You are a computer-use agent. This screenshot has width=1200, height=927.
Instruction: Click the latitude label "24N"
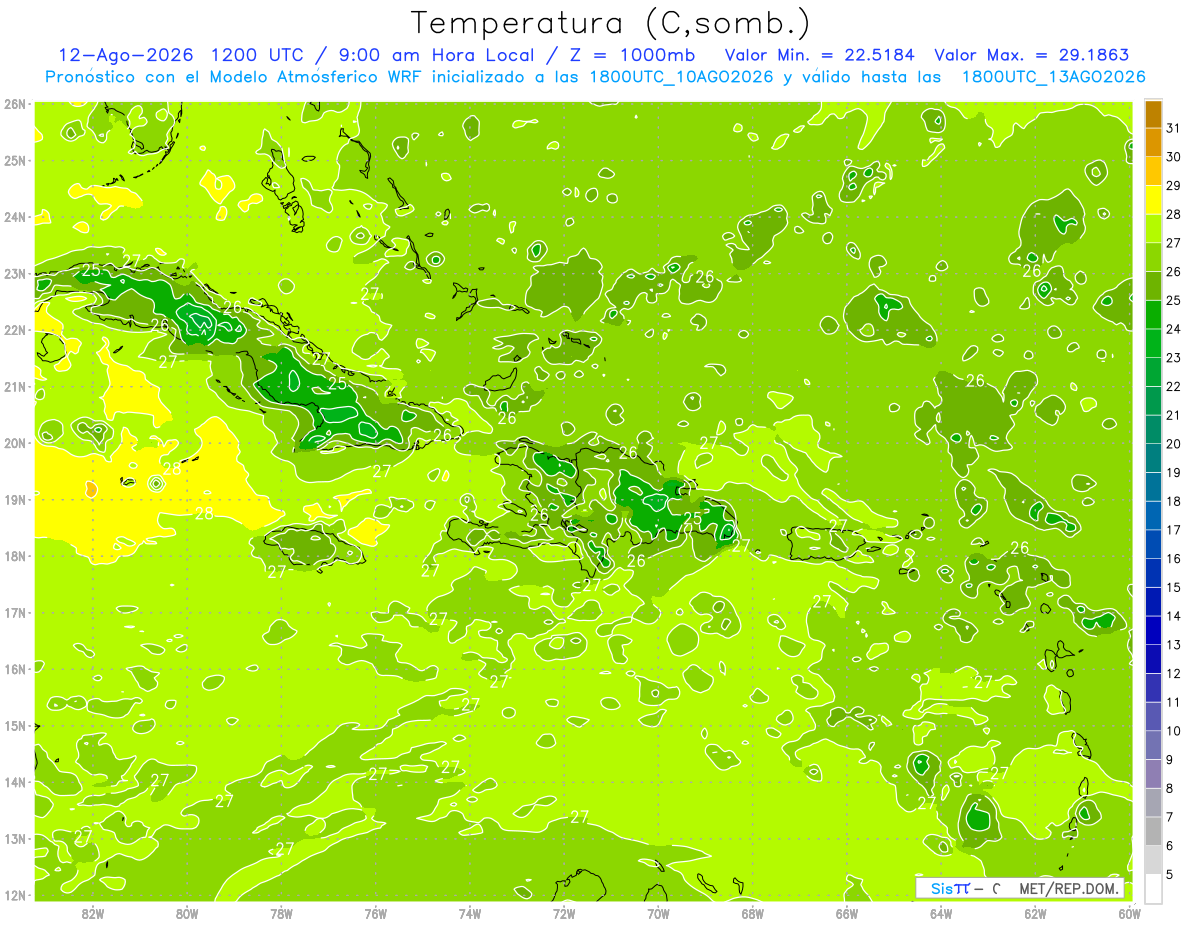15,217
